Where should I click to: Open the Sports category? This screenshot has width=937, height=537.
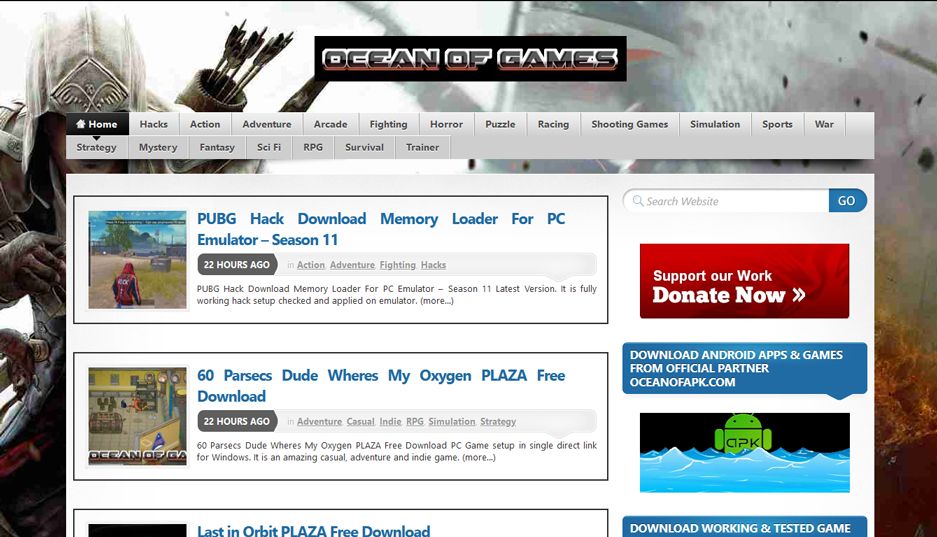click(x=777, y=124)
